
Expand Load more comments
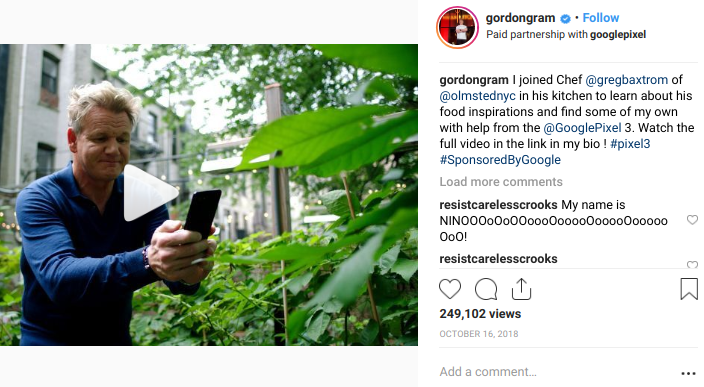(x=501, y=182)
